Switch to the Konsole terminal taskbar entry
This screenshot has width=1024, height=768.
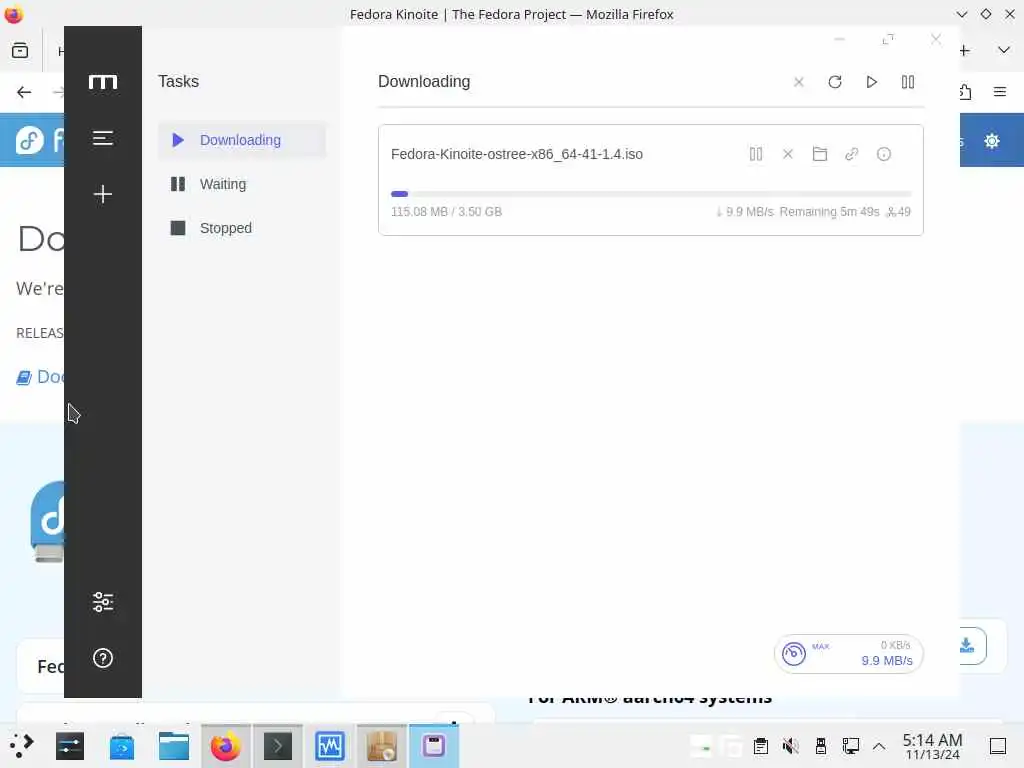(x=278, y=746)
